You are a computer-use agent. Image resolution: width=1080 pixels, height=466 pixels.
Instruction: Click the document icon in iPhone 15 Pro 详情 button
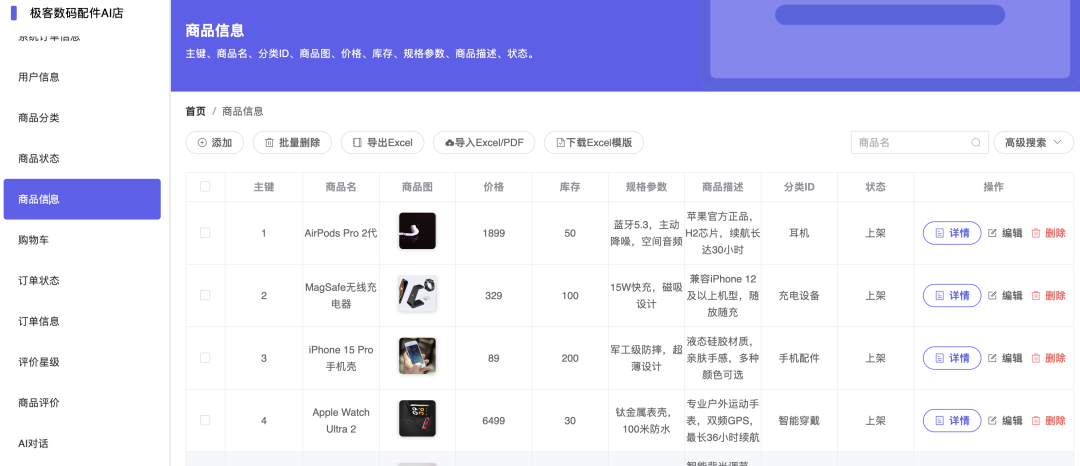939,358
